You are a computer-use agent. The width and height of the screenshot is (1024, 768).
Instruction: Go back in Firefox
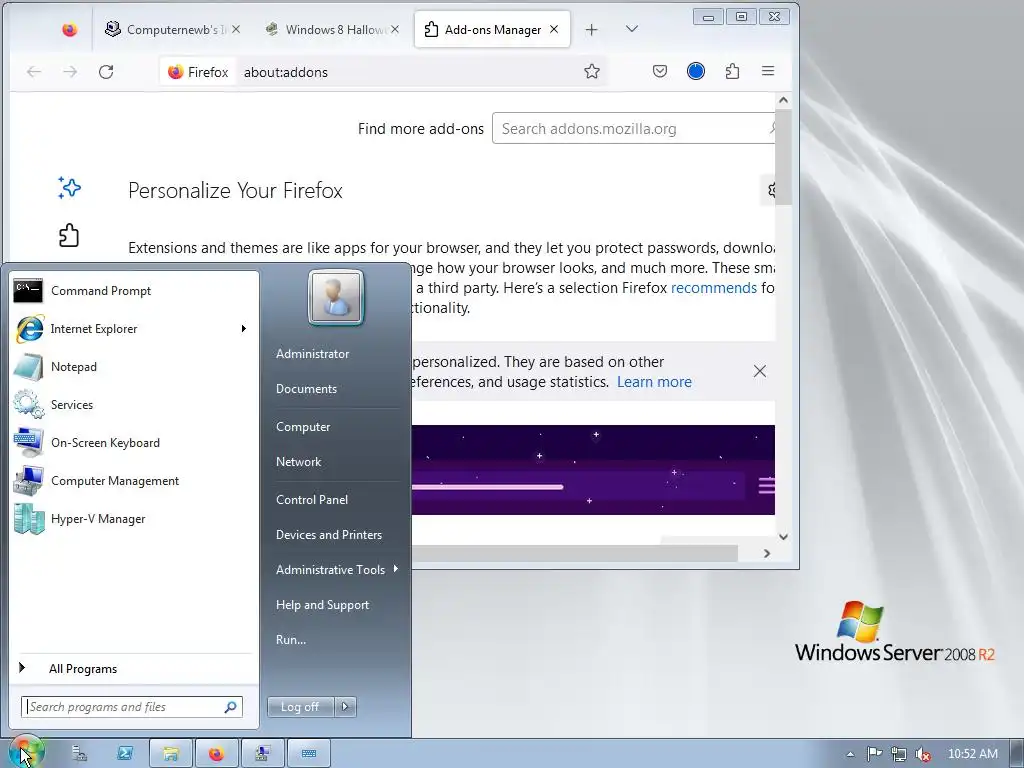[34, 72]
